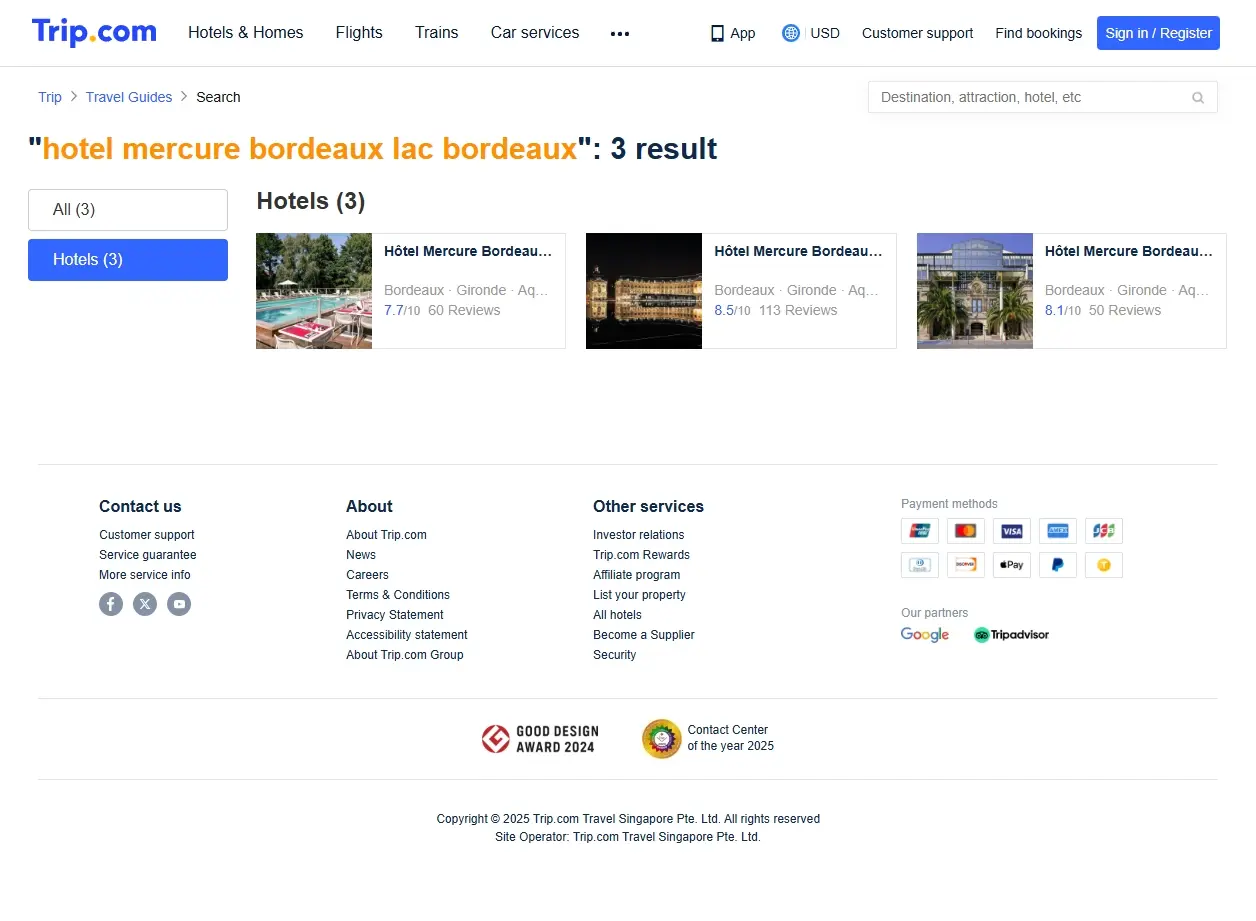Open About Trip.com Group link

pyautogui.click(x=405, y=655)
